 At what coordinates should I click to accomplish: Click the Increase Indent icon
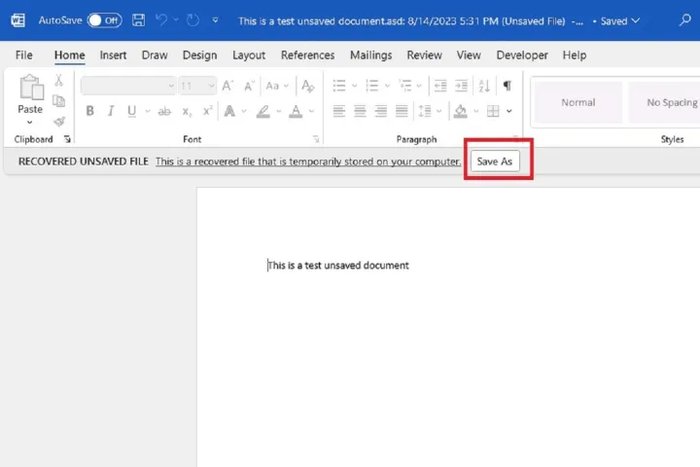(x=461, y=85)
